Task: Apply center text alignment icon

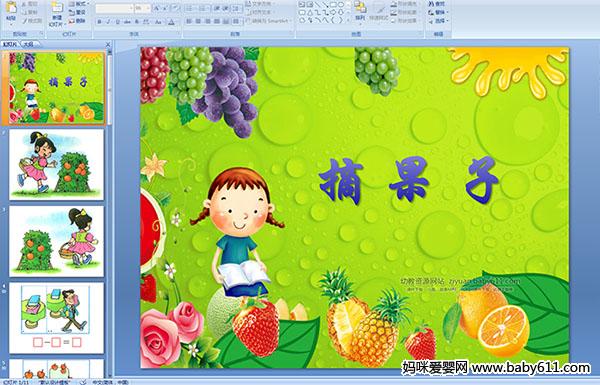Action: point(198,21)
